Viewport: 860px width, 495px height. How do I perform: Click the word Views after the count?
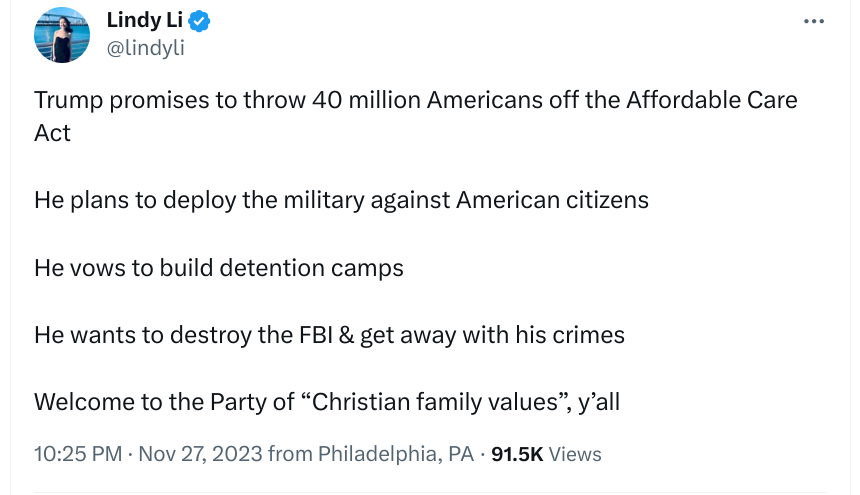[575, 454]
